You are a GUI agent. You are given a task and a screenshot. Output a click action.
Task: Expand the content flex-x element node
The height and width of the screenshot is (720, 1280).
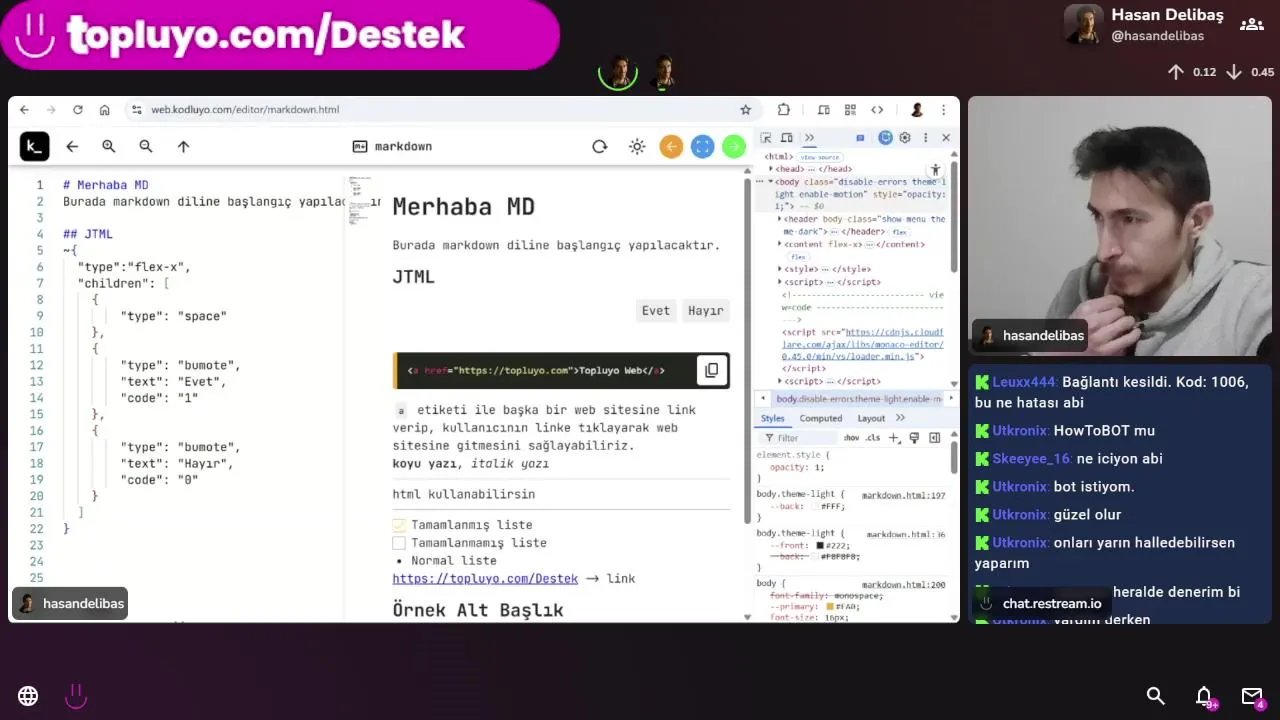tap(780, 244)
